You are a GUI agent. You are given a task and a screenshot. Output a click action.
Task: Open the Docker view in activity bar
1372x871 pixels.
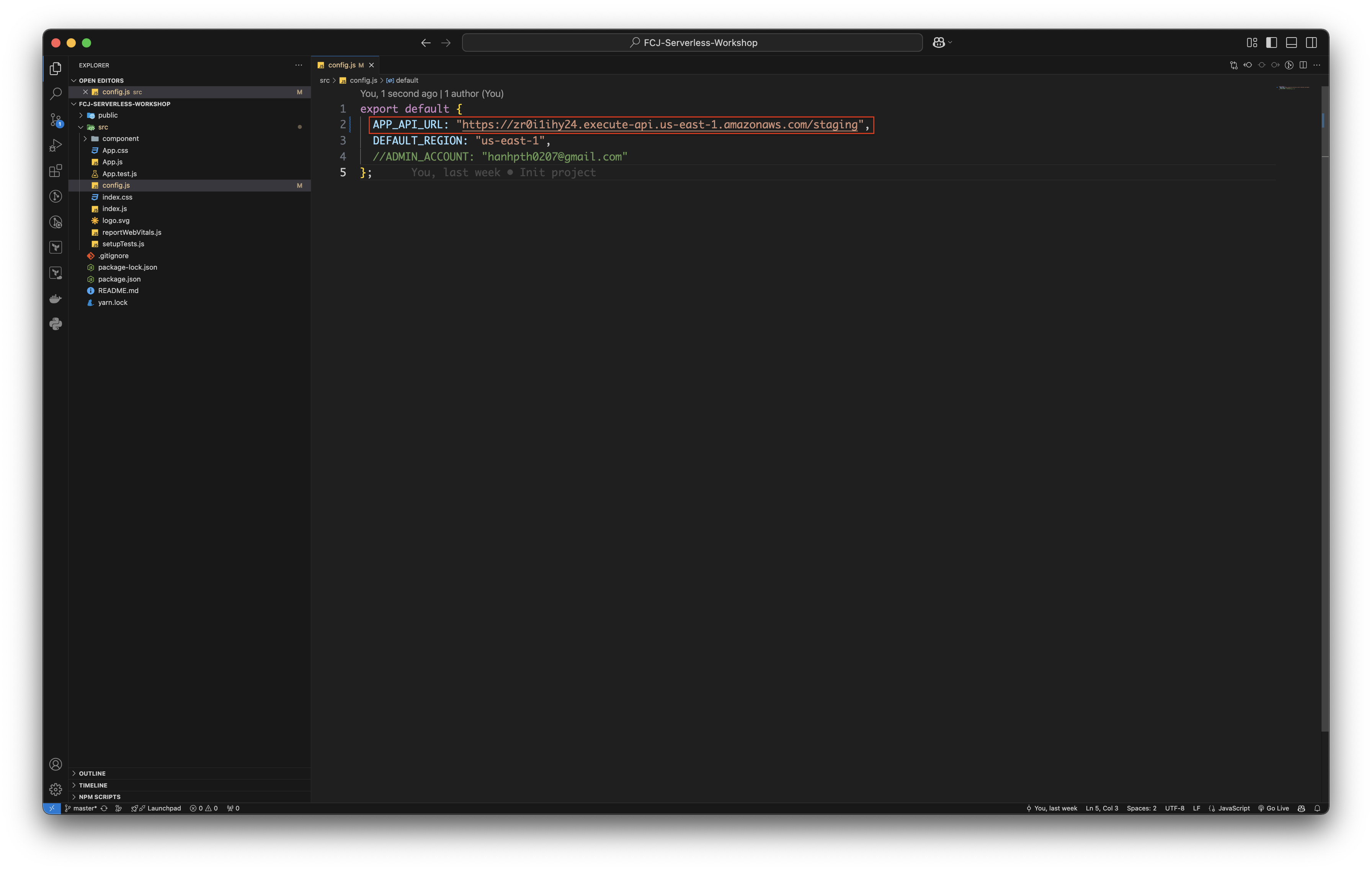[55, 299]
